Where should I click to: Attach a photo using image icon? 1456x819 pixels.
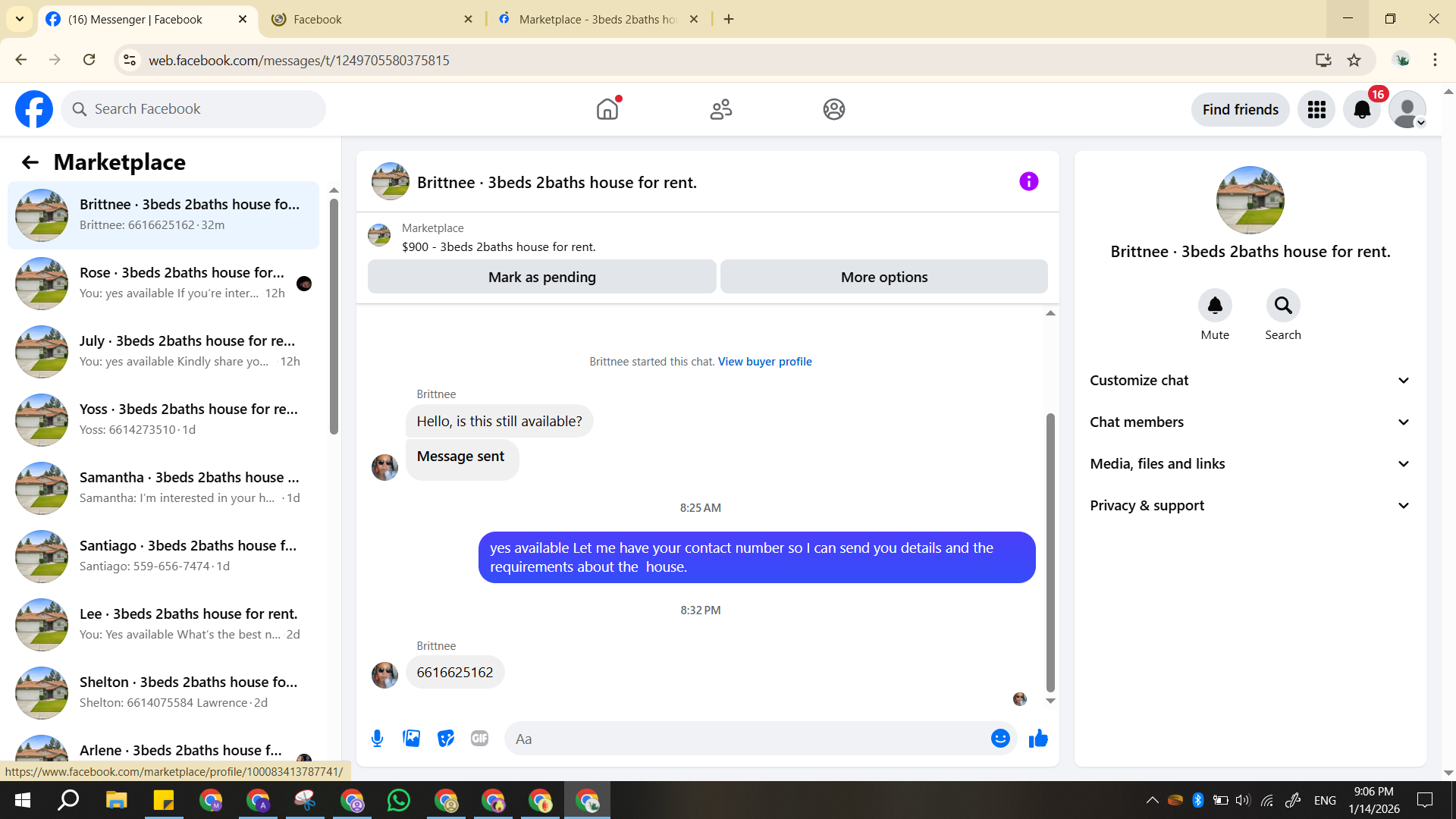point(411,739)
